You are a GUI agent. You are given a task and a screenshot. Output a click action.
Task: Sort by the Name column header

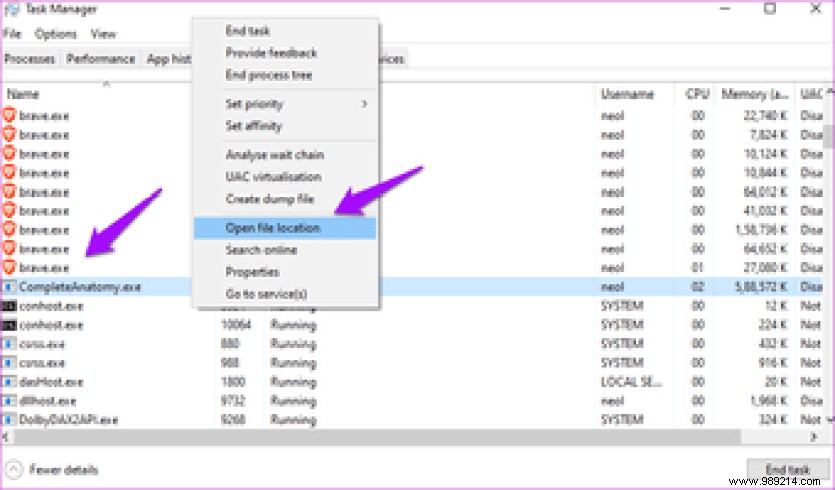(x=23, y=94)
